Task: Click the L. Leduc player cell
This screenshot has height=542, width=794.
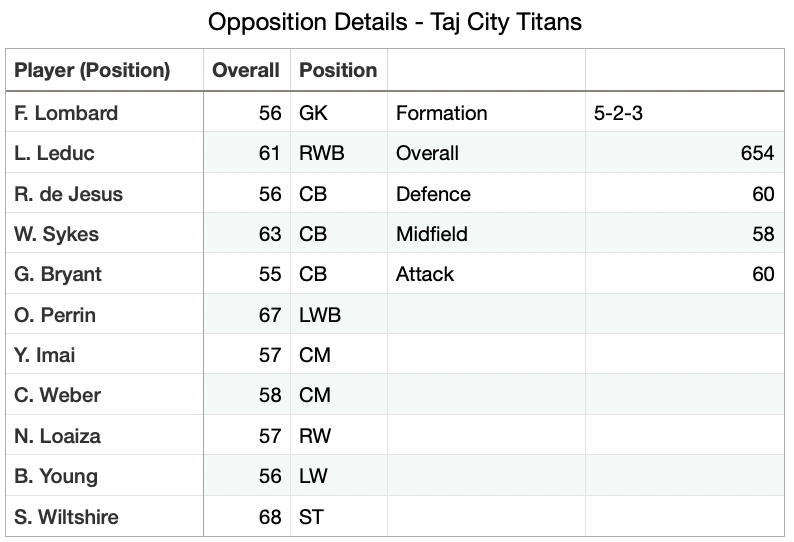Action: 104,153
